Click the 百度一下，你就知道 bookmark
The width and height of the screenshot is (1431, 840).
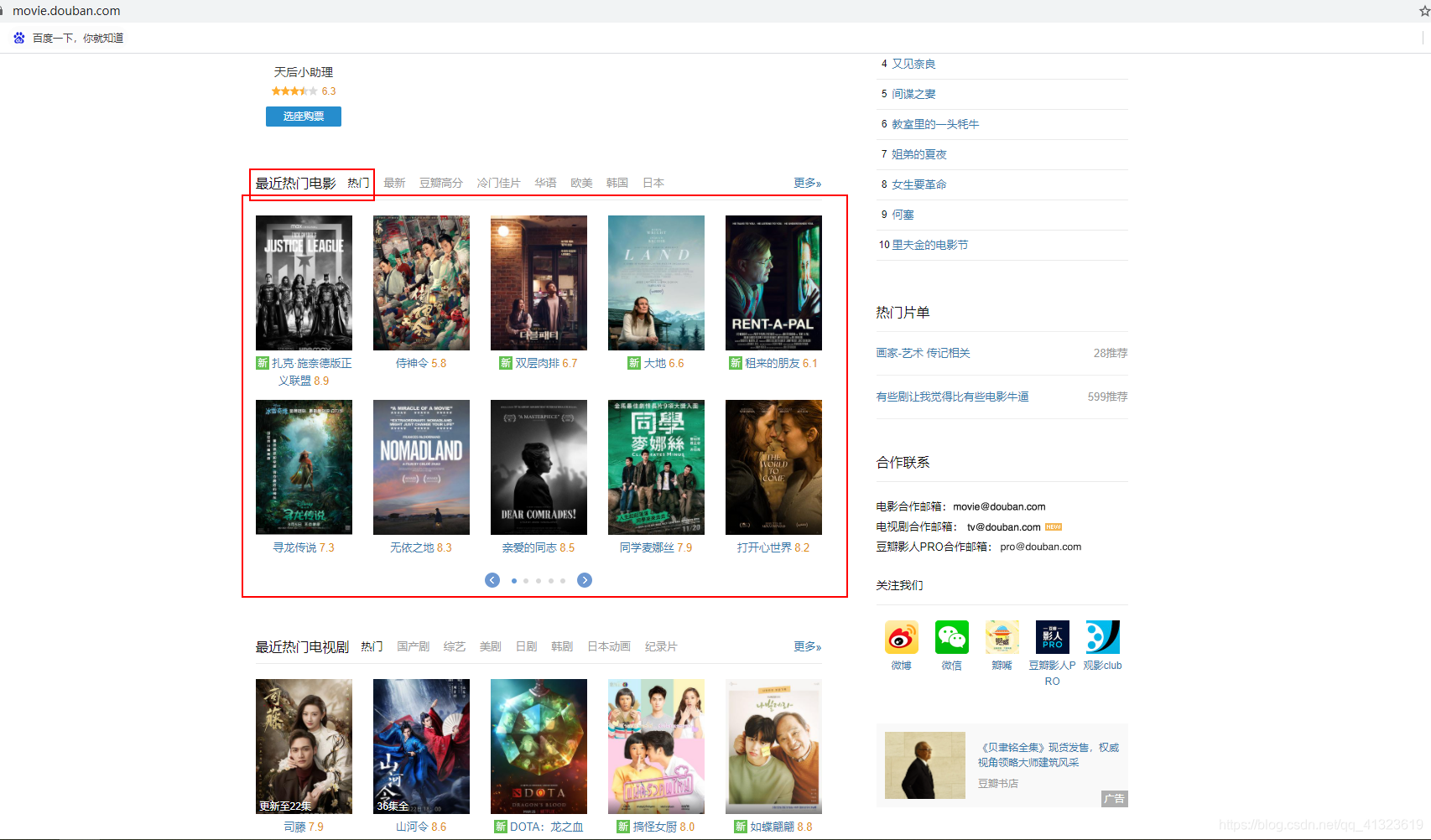point(78,38)
